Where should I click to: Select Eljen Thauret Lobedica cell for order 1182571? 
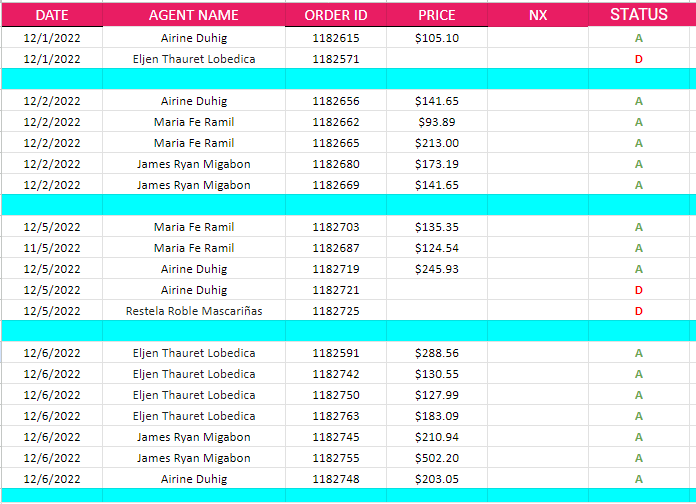[193, 59]
